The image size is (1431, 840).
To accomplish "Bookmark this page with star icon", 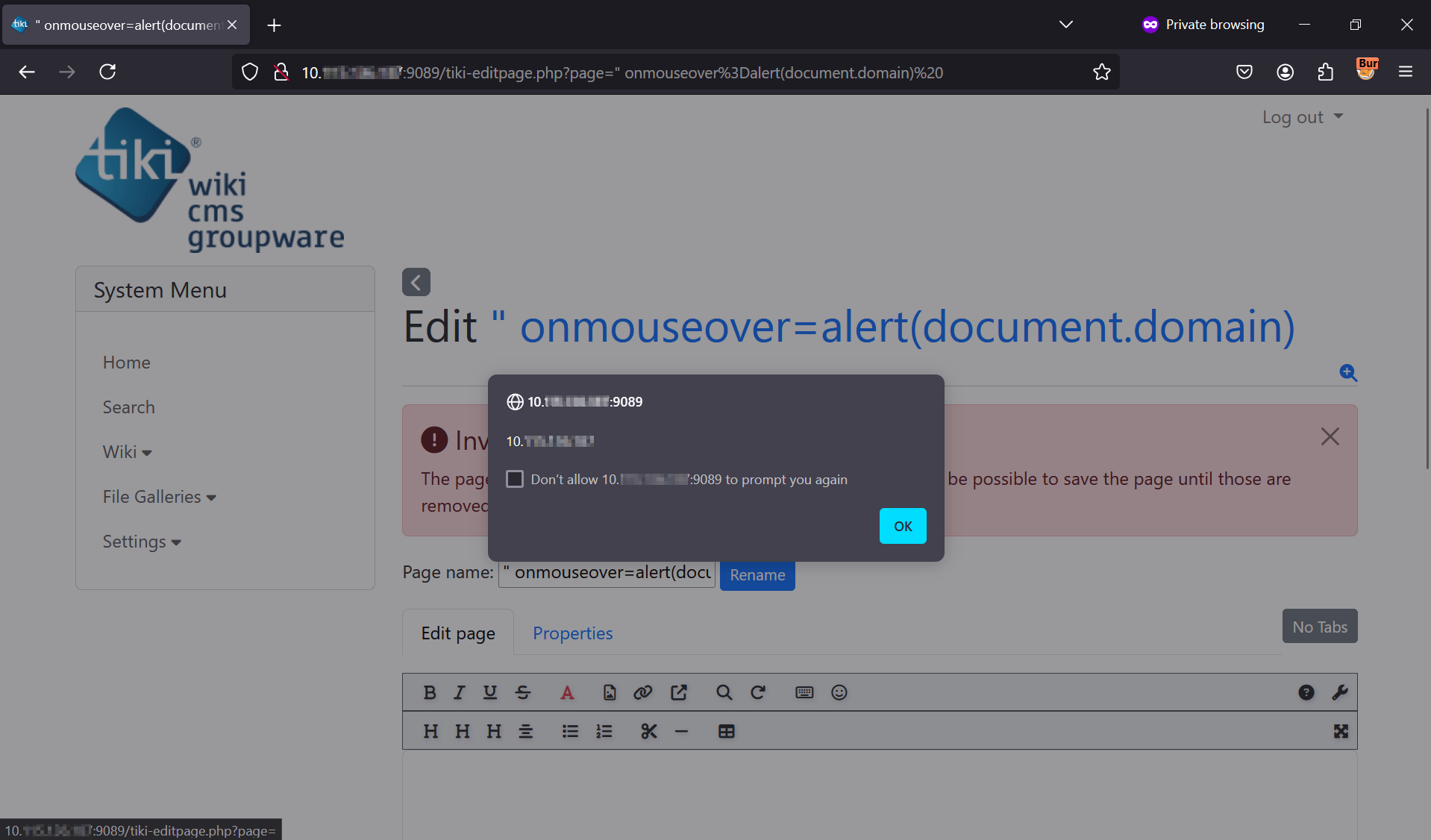I will (x=1102, y=72).
